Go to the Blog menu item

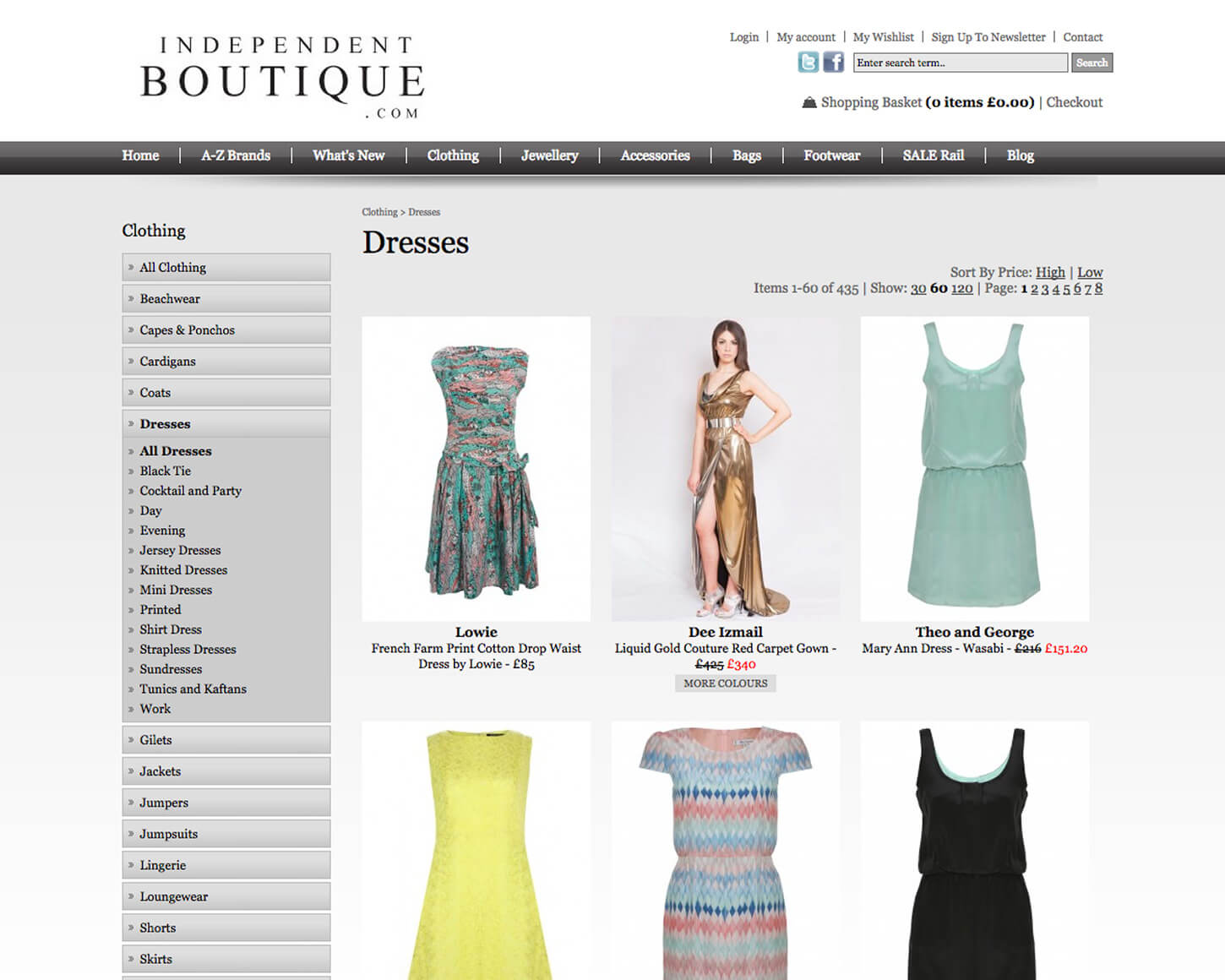1021,155
